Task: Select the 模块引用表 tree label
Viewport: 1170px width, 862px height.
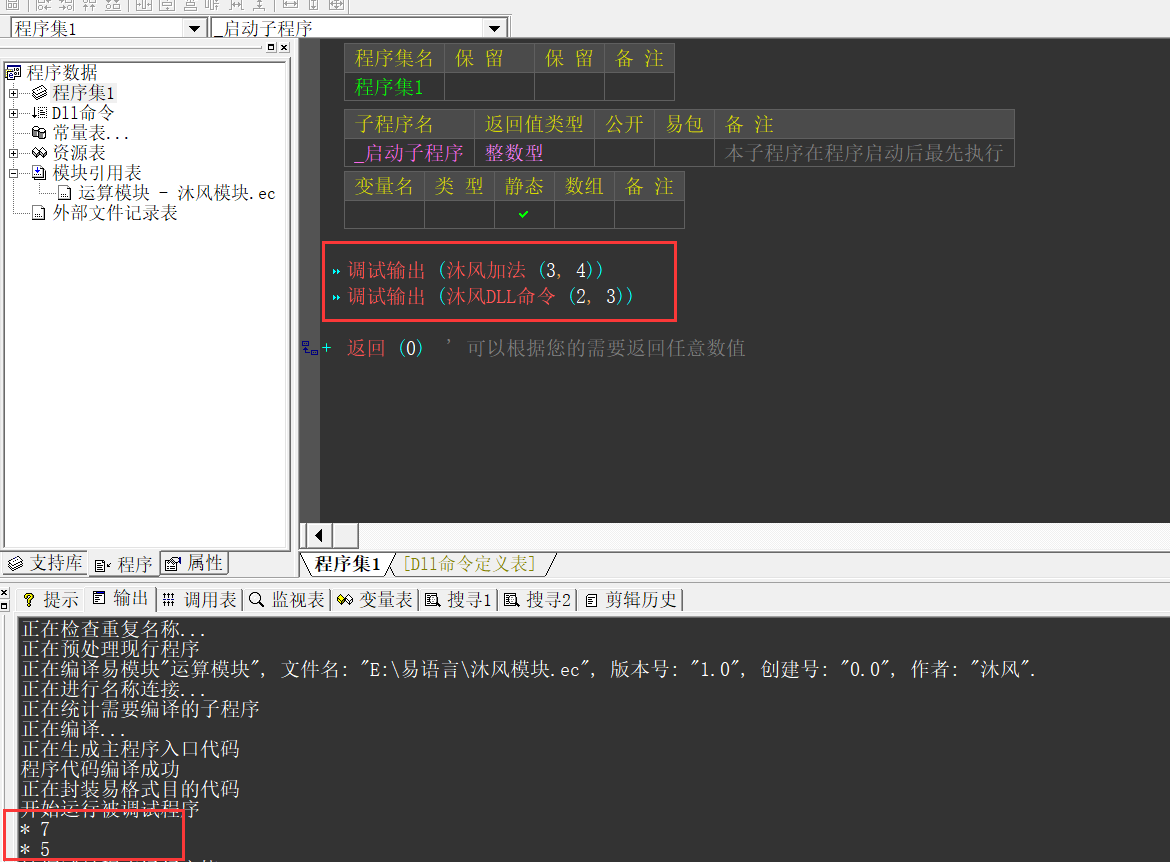Action: coord(97,173)
